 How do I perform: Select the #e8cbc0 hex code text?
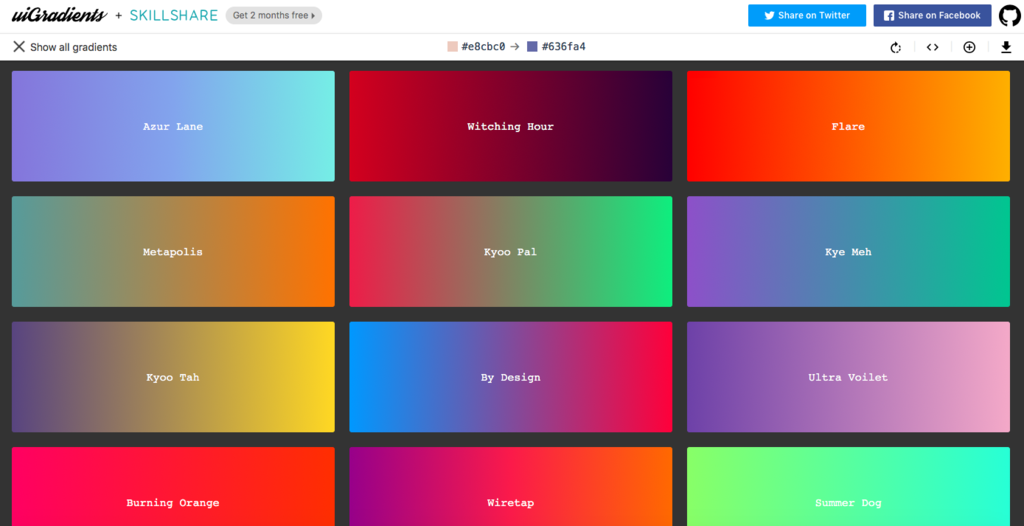tap(483, 46)
